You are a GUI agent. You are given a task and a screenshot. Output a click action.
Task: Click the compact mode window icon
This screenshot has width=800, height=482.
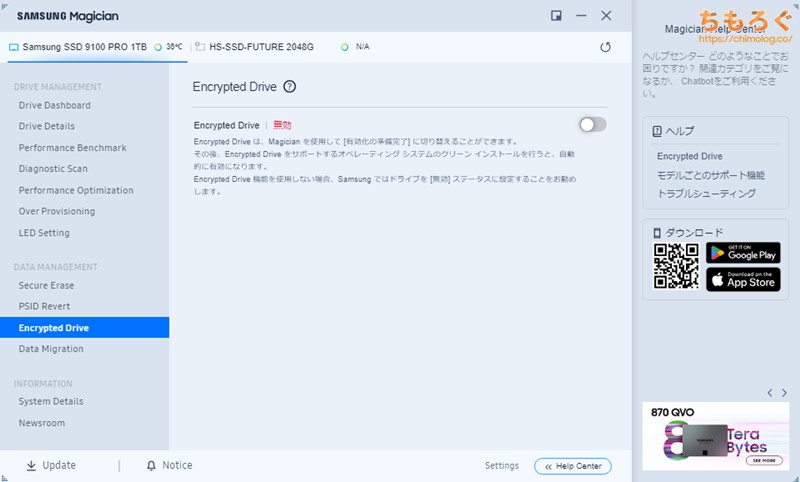coord(556,16)
